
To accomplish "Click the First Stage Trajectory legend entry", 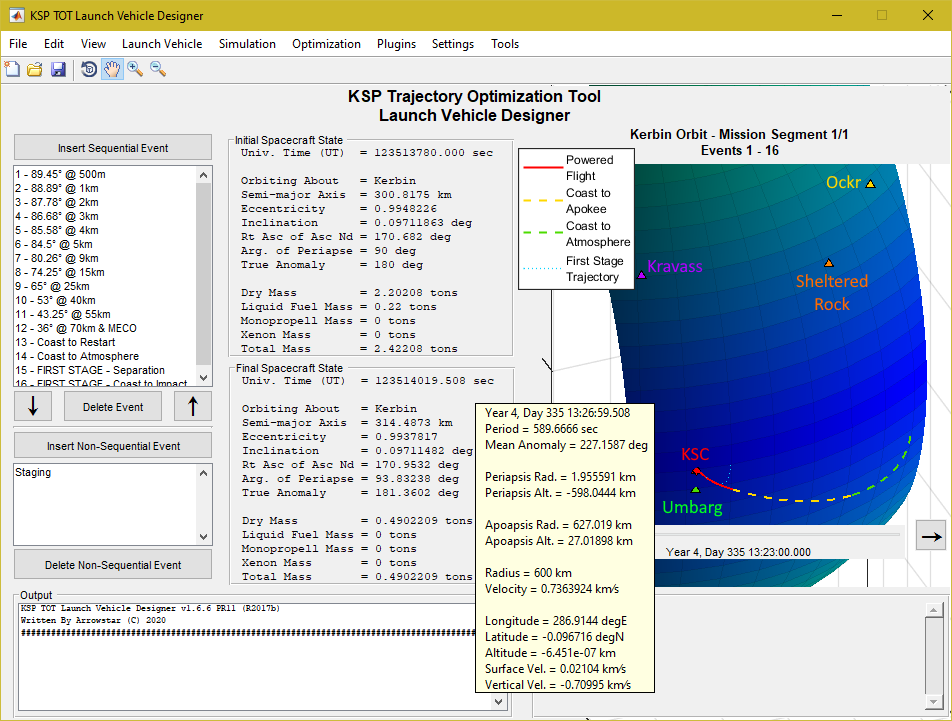I will pyautogui.click(x=577, y=269).
